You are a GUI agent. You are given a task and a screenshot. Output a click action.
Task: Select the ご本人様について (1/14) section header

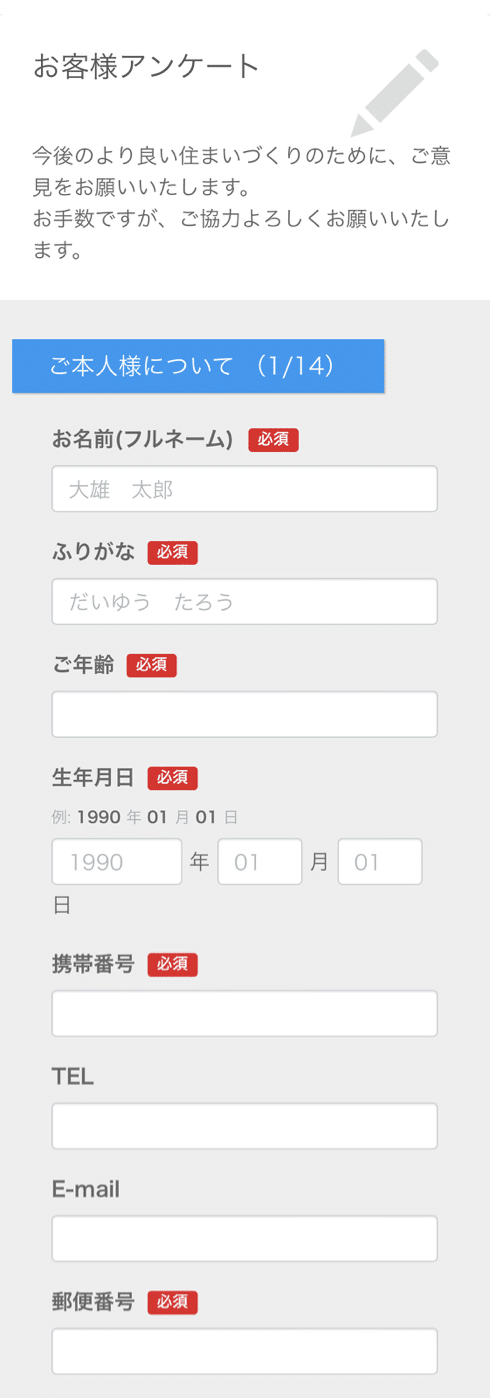(198, 366)
